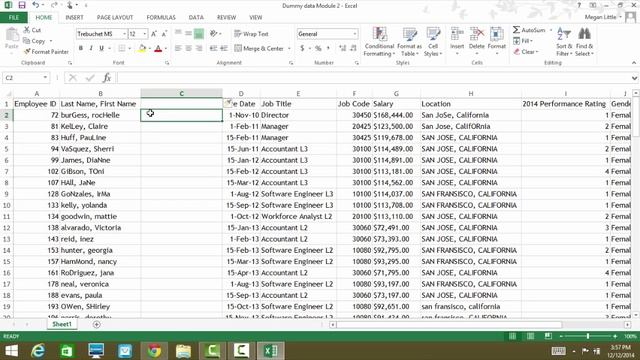Open the fill color dropdown arrow
The height and width of the screenshot is (360, 640).
point(149,49)
